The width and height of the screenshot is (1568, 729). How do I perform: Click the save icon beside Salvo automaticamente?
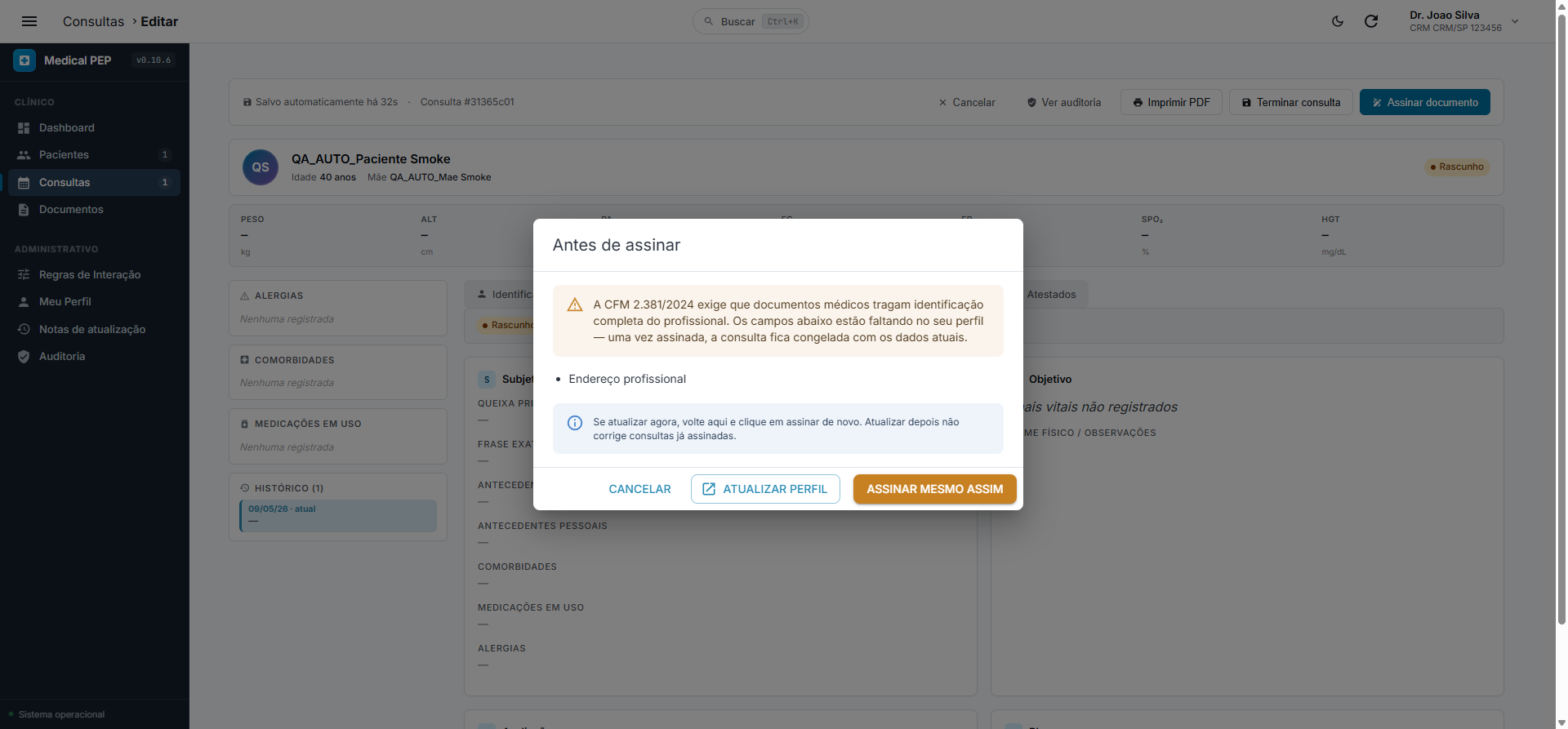[247, 102]
